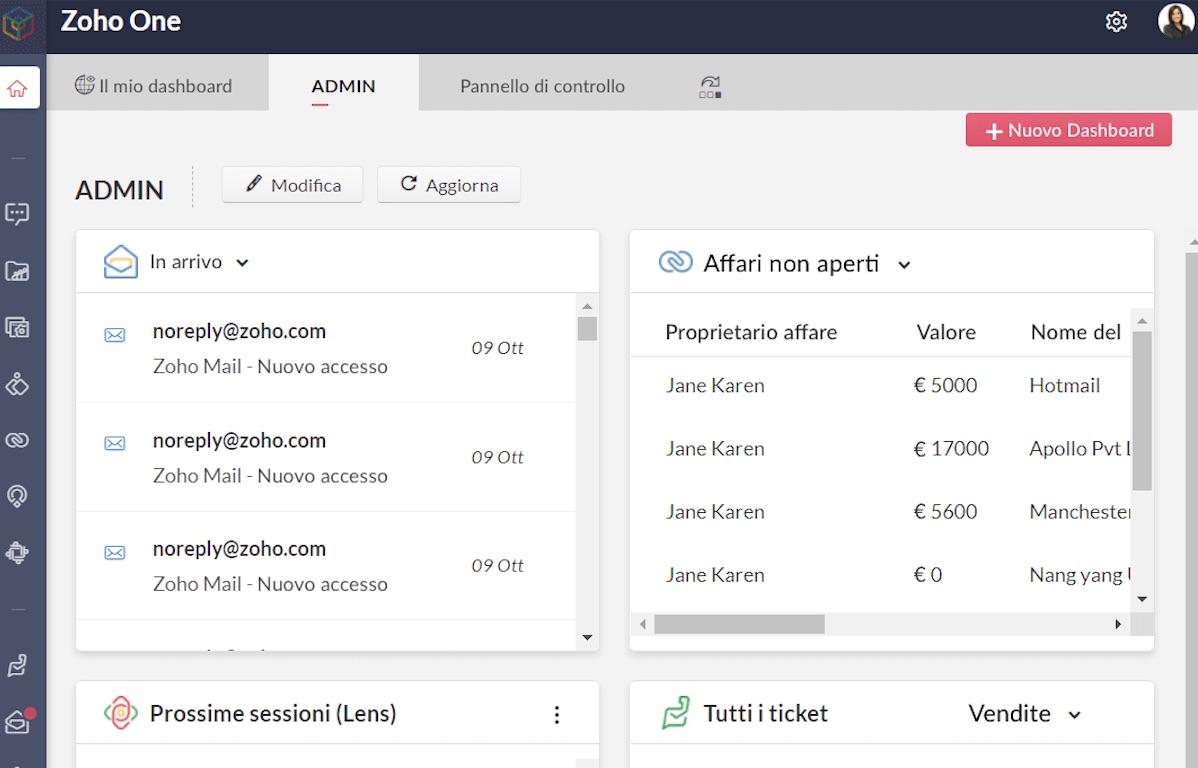The height and width of the screenshot is (768, 1198).
Task: Open the Prossime sessioni three-dot options menu
Action: pos(557,715)
